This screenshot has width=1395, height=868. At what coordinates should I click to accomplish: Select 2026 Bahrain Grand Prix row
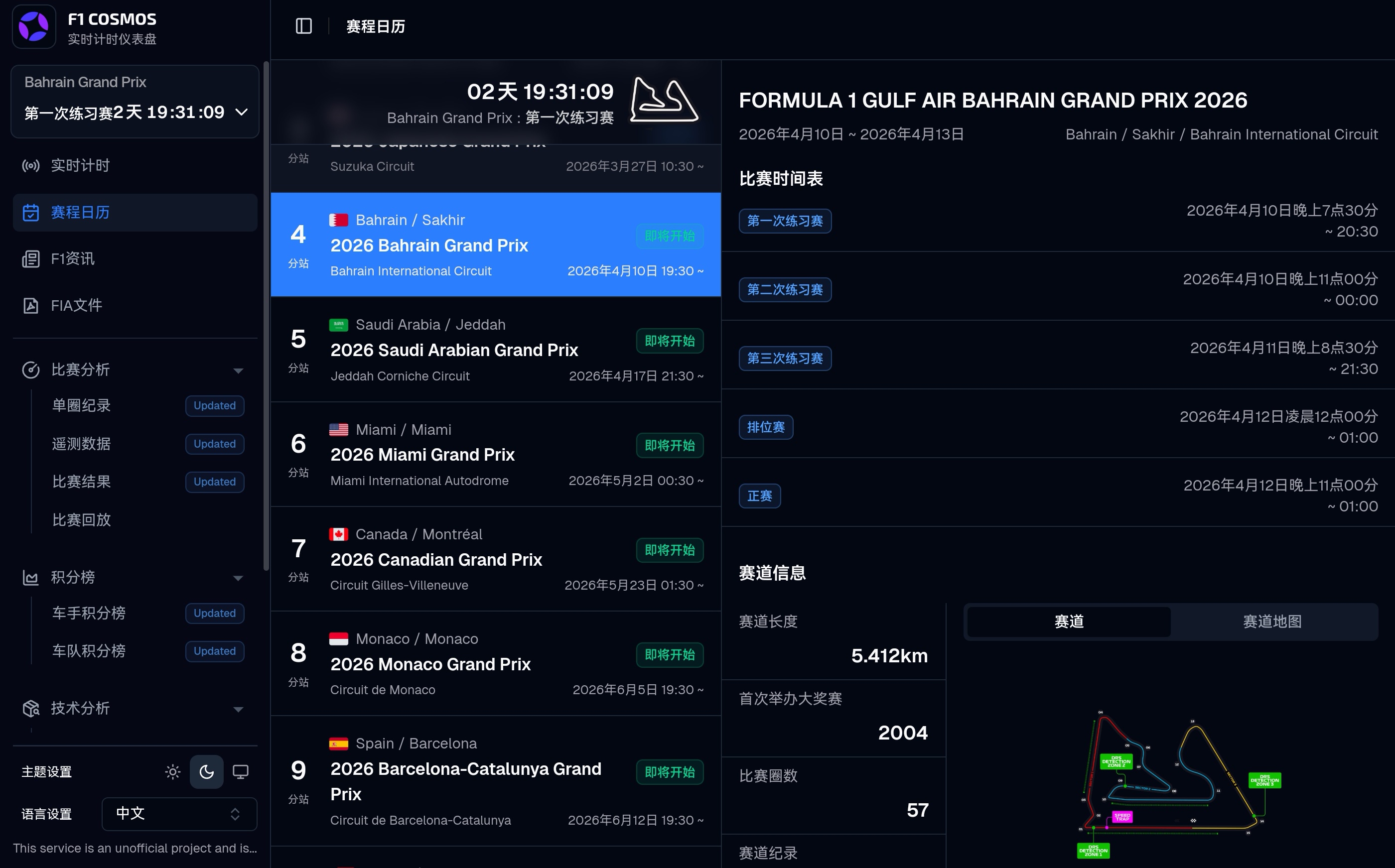coord(496,245)
